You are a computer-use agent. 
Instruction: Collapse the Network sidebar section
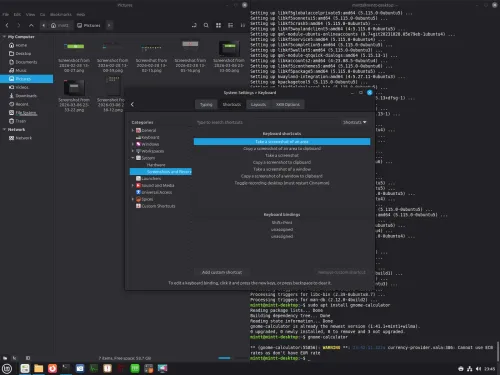(4, 129)
